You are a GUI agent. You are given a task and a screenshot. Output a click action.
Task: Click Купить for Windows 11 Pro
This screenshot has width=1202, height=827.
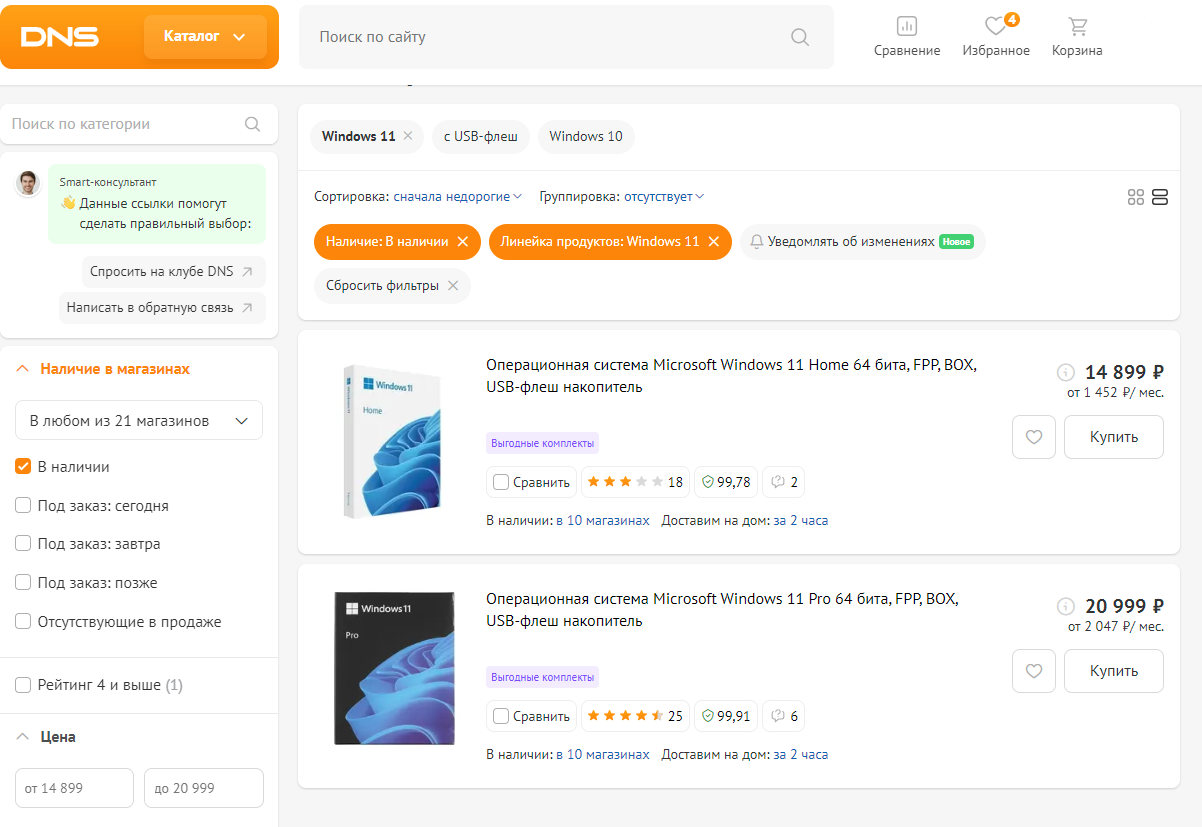[1114, 671]
